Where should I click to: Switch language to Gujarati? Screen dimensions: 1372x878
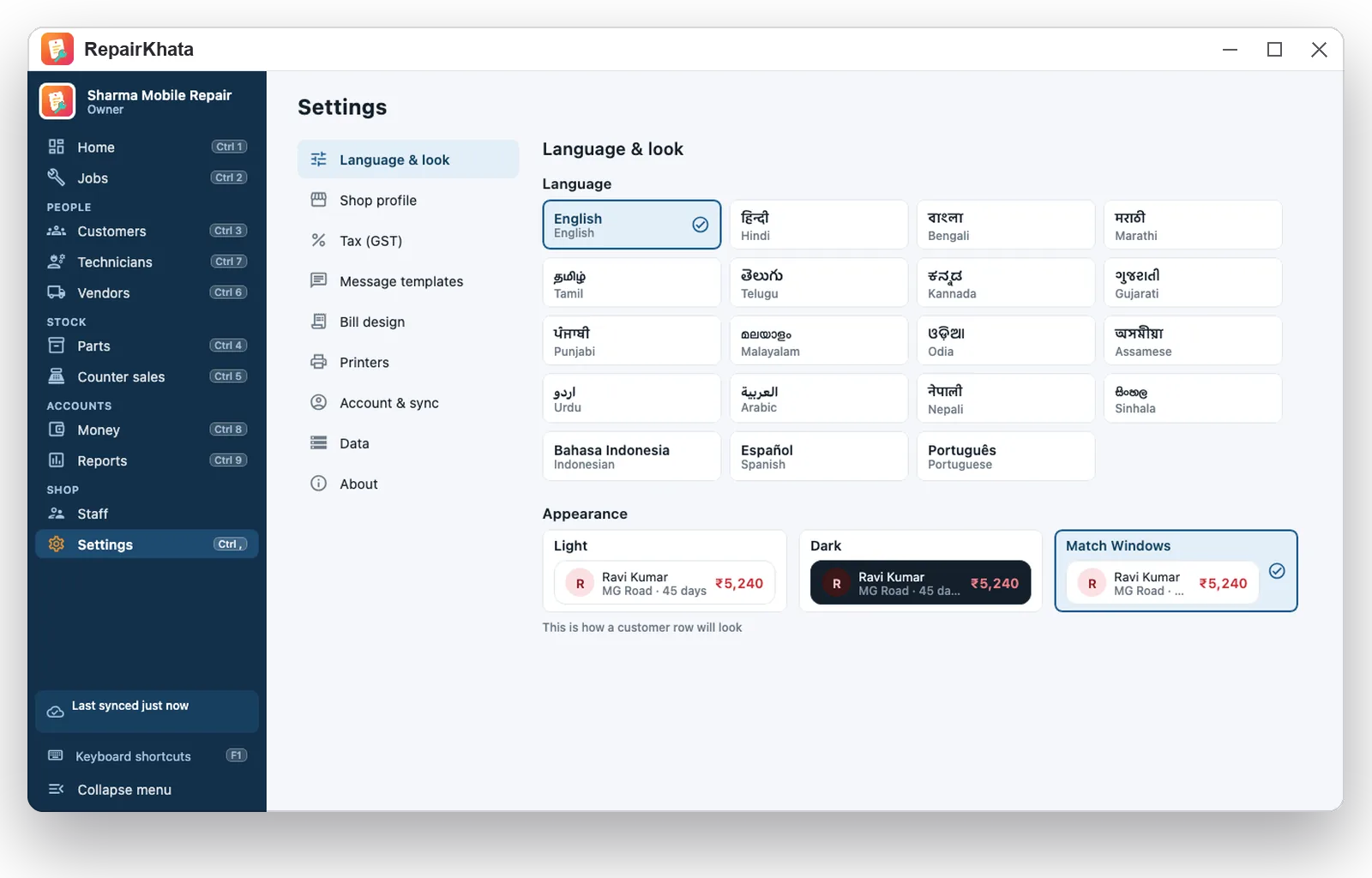pos(1193,283)
